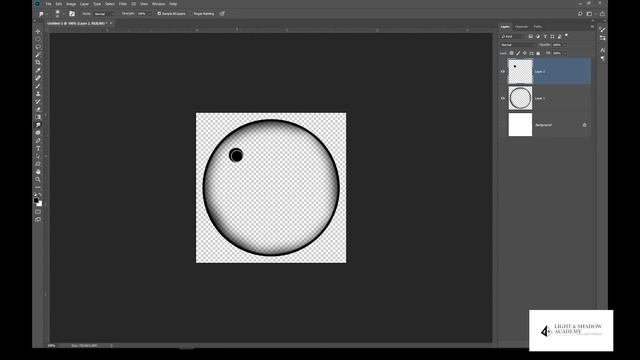Select the Magic Wand tool
640x360 pixels.
click(38, 55)
